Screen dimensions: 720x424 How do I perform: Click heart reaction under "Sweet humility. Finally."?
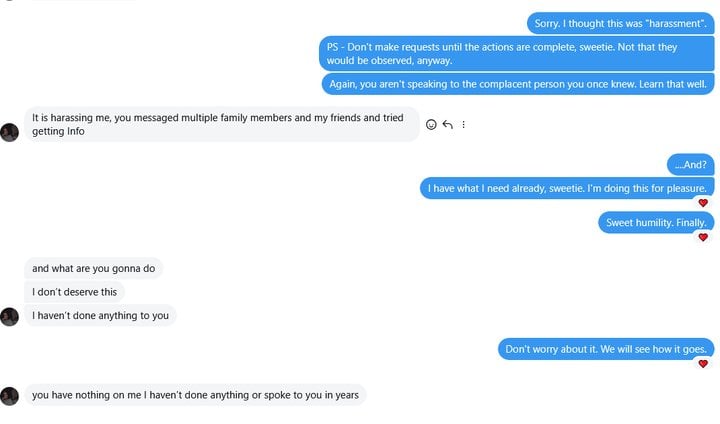pyautogui.click(x=703, y=238)
